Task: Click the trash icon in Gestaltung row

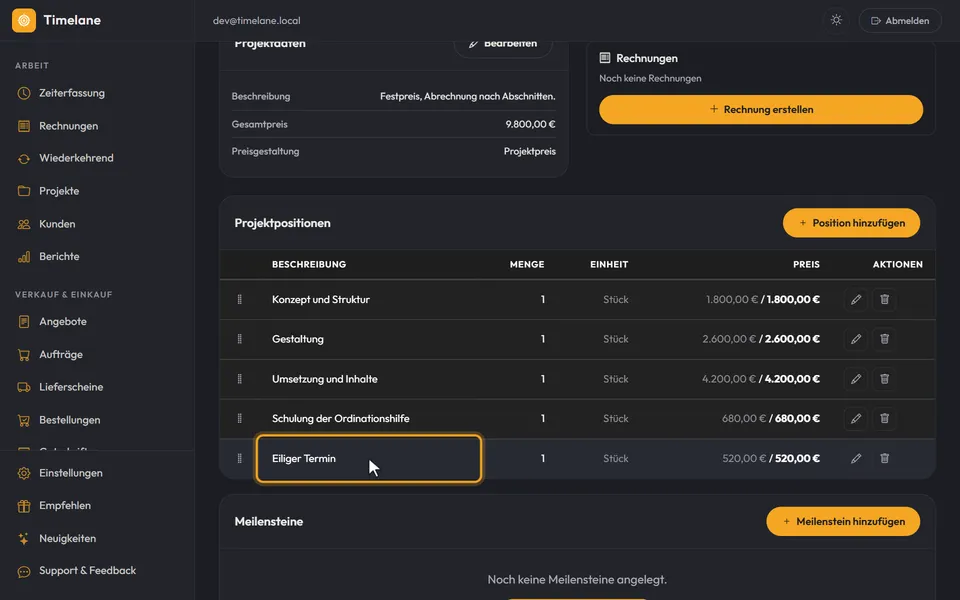Action: [885, 339]
